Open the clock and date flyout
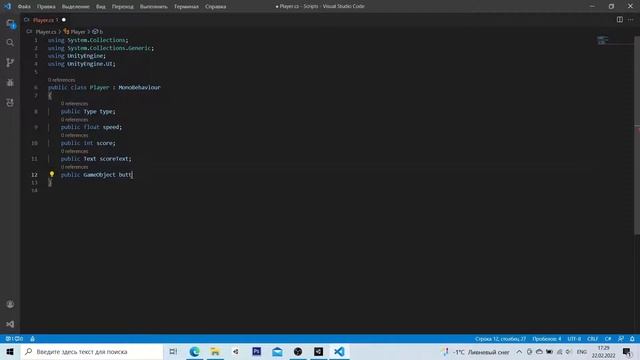640x360 pixels. coord(603,352)
